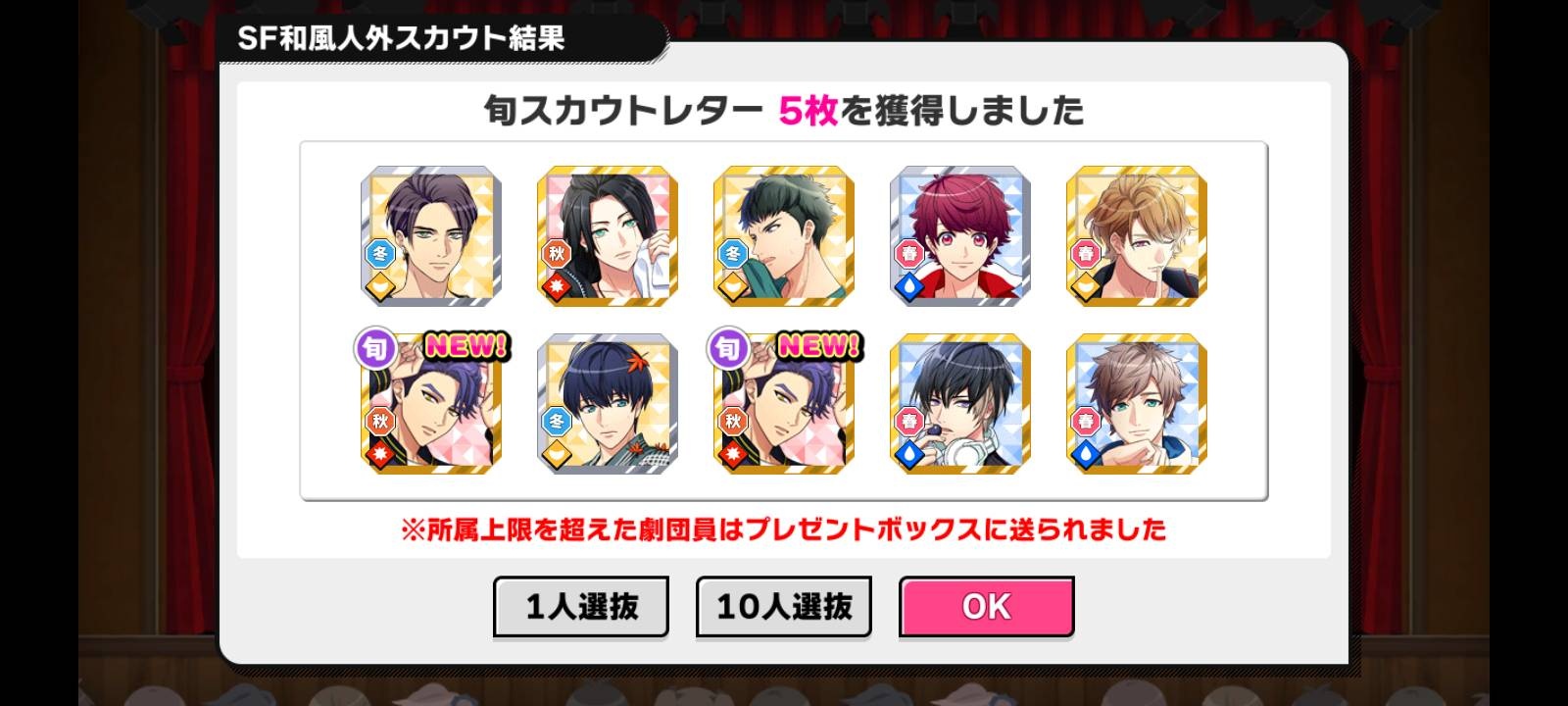
Task: Select the 1人選抜 scout button
Action: point(581,606)
